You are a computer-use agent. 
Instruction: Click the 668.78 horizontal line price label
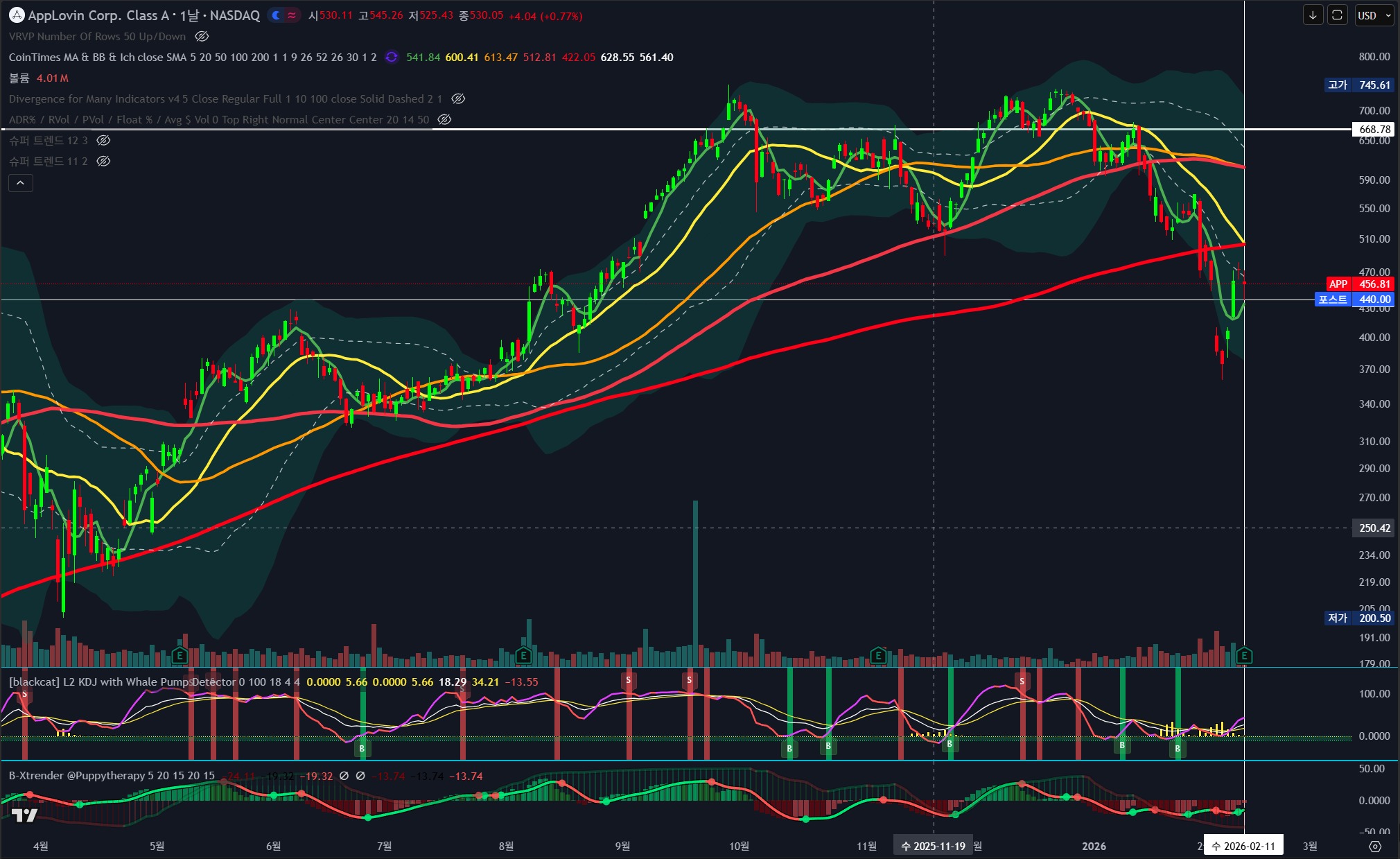tap(1374, 130)
